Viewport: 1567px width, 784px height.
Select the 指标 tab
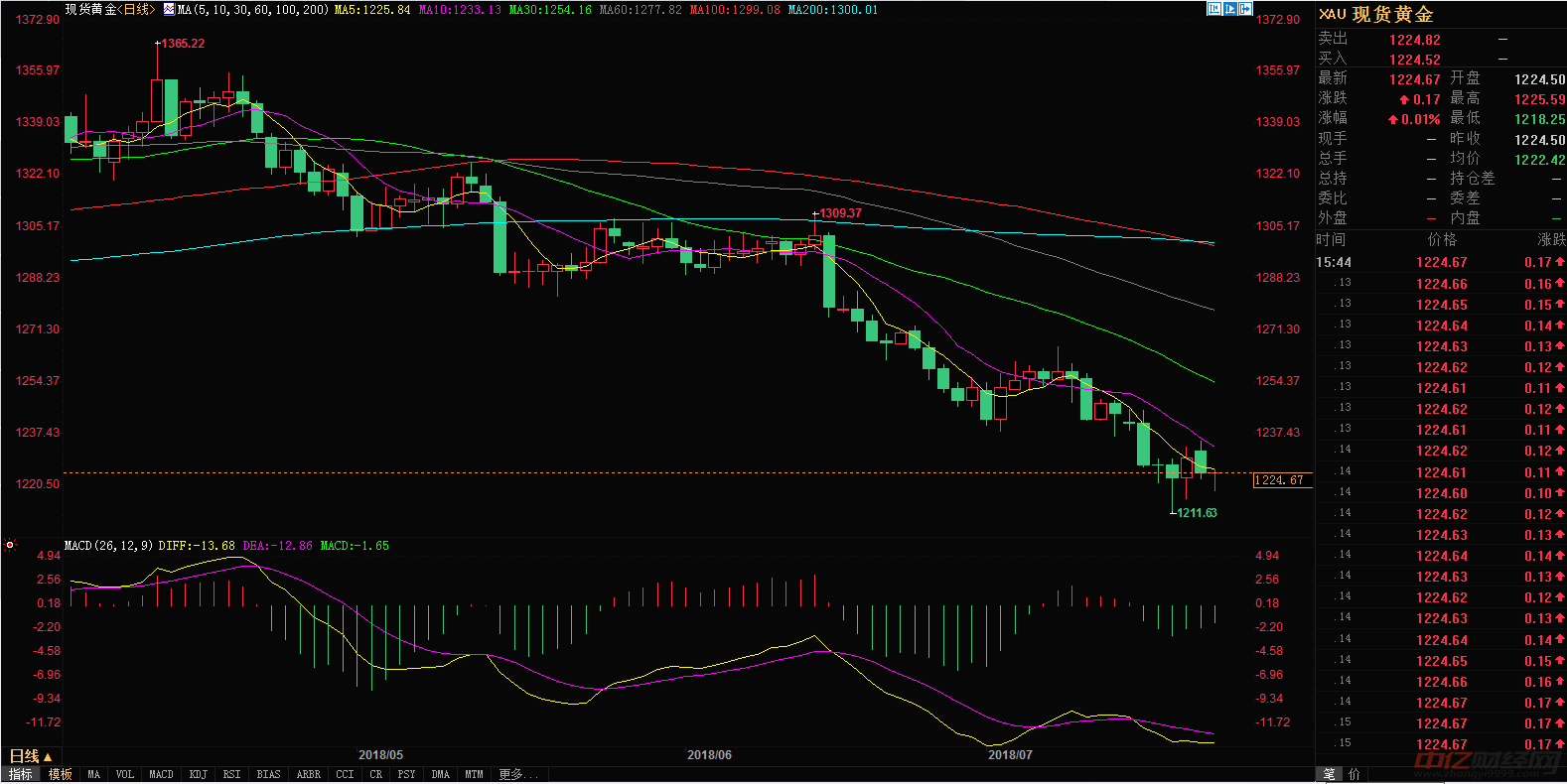coord(20,774)
